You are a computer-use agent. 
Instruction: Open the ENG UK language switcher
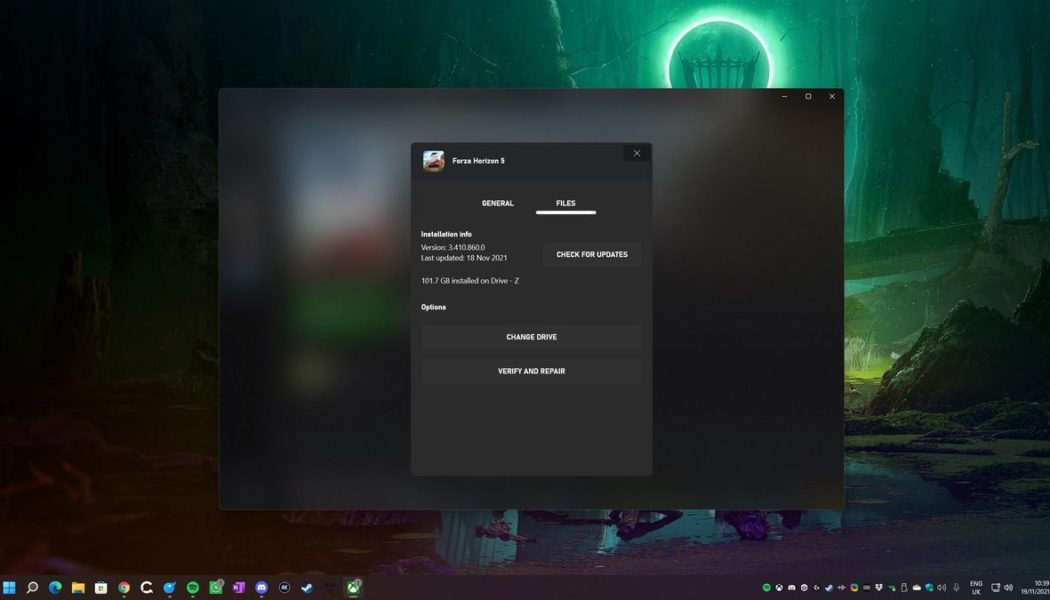click(x=975, y=587)
